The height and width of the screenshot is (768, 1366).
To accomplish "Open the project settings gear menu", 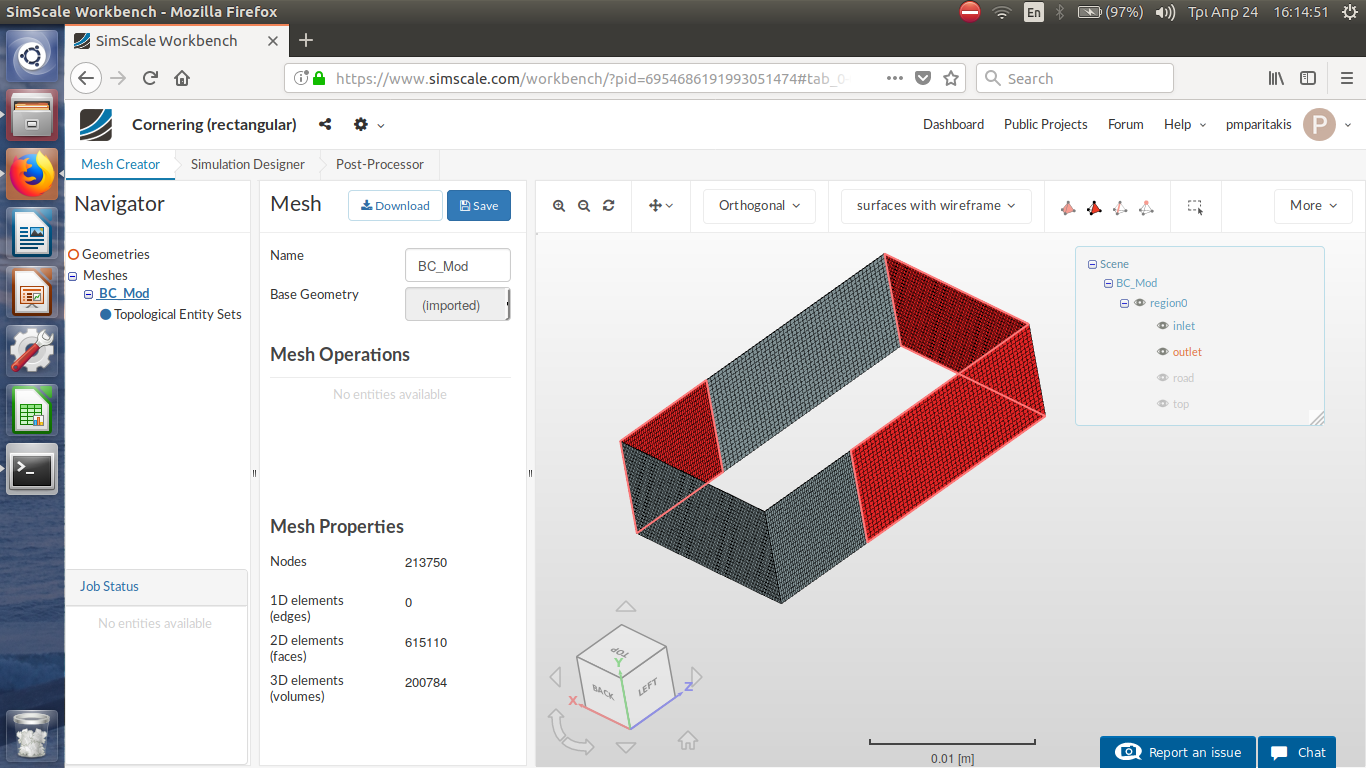I will click(x=368, y=125).
